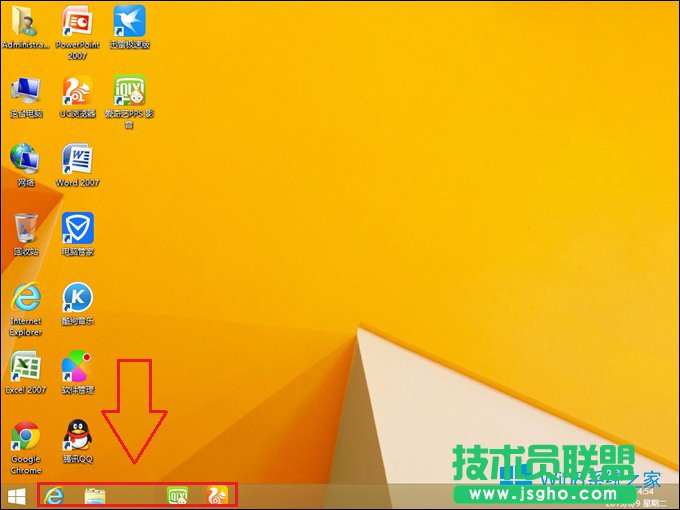Screen dimensions: 680x510
Task: Open the Xunlei blue bird shortcut
Action: point(130,22)
